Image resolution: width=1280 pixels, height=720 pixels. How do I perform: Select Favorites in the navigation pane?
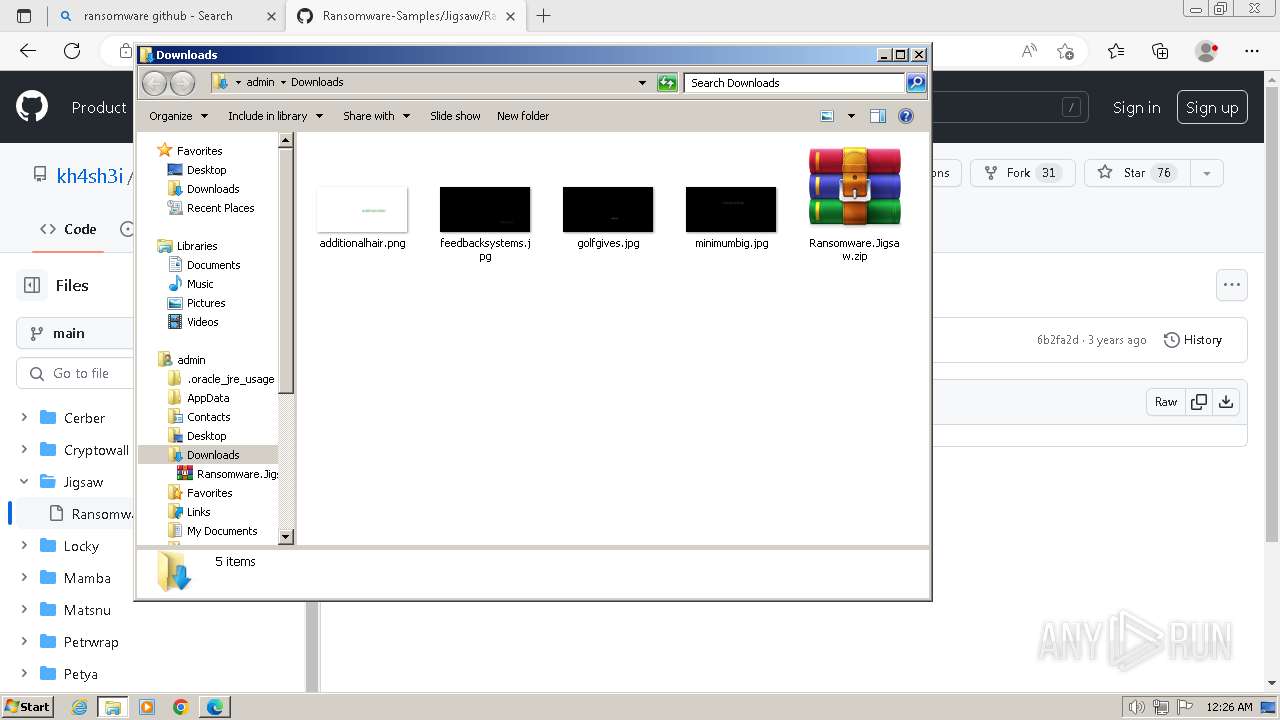(x=199, y=151)
